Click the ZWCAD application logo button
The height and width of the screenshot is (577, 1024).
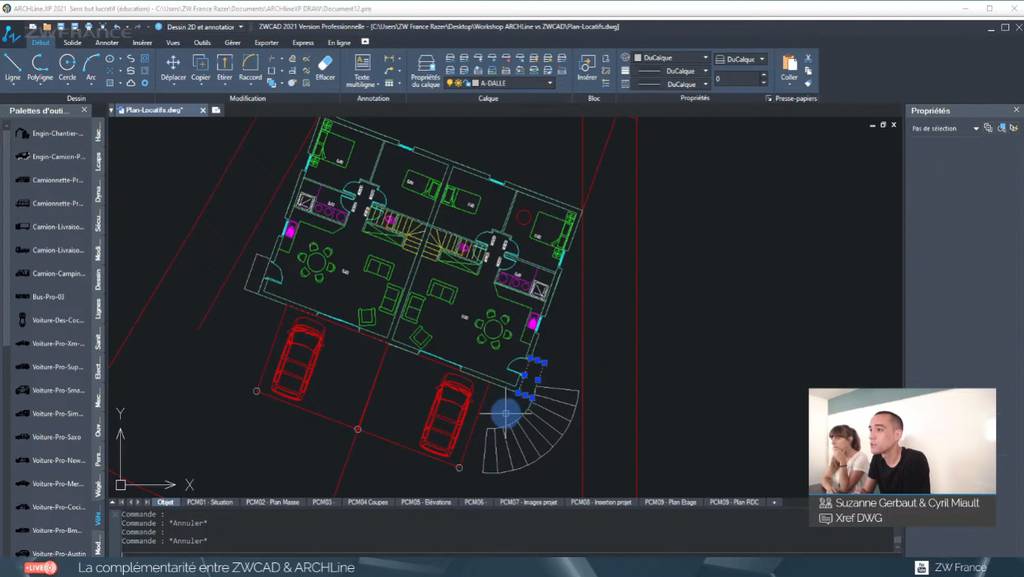[x=11, y=33]
